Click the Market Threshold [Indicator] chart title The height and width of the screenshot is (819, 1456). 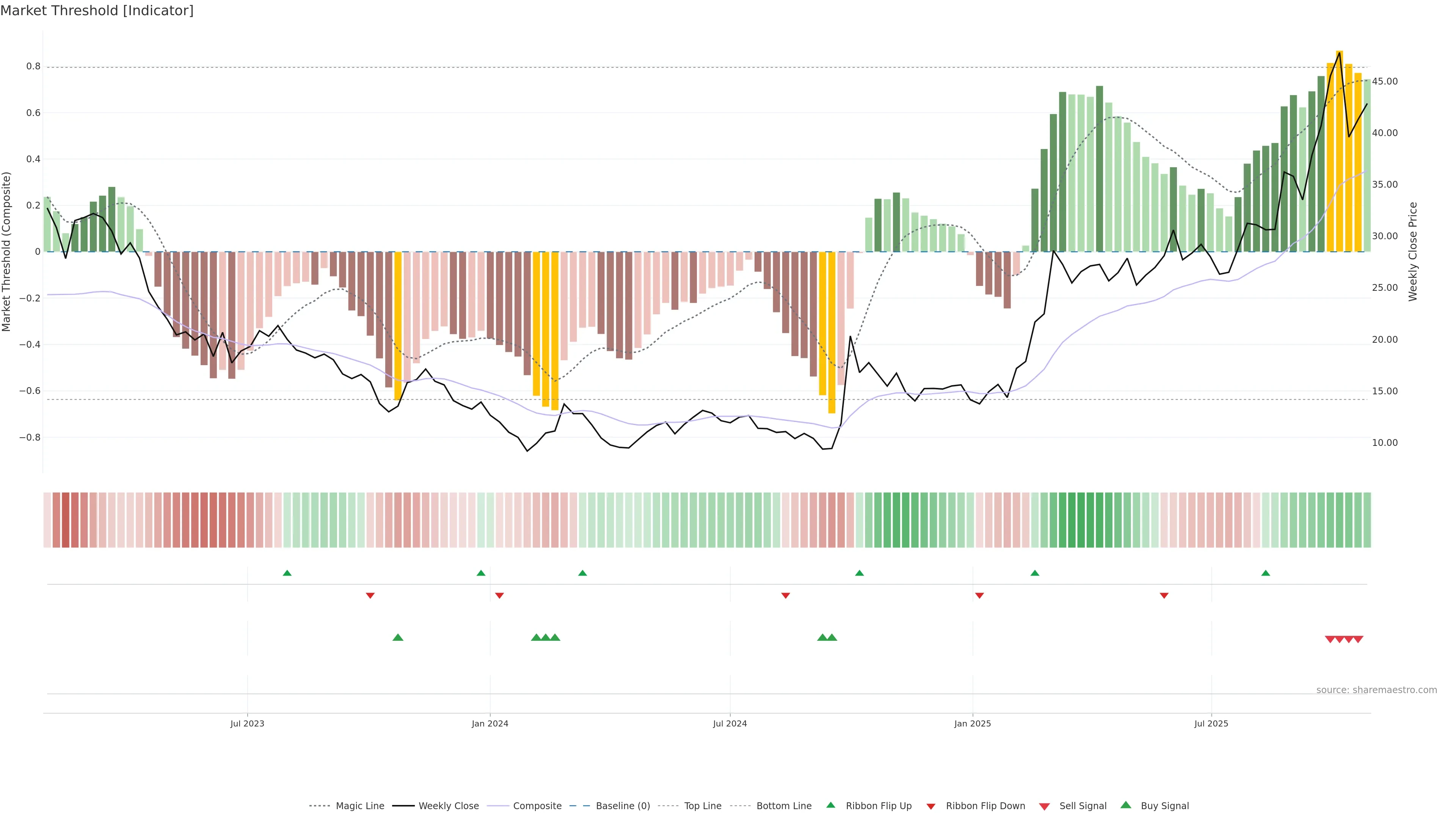pos(97,11)
